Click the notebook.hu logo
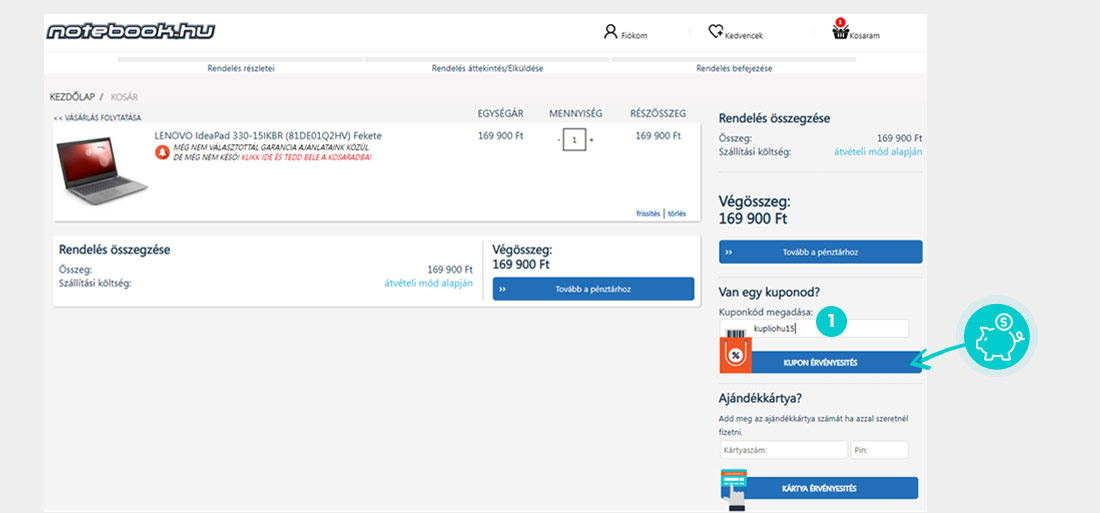This screenshot has width=1100, height=513. 130,32
